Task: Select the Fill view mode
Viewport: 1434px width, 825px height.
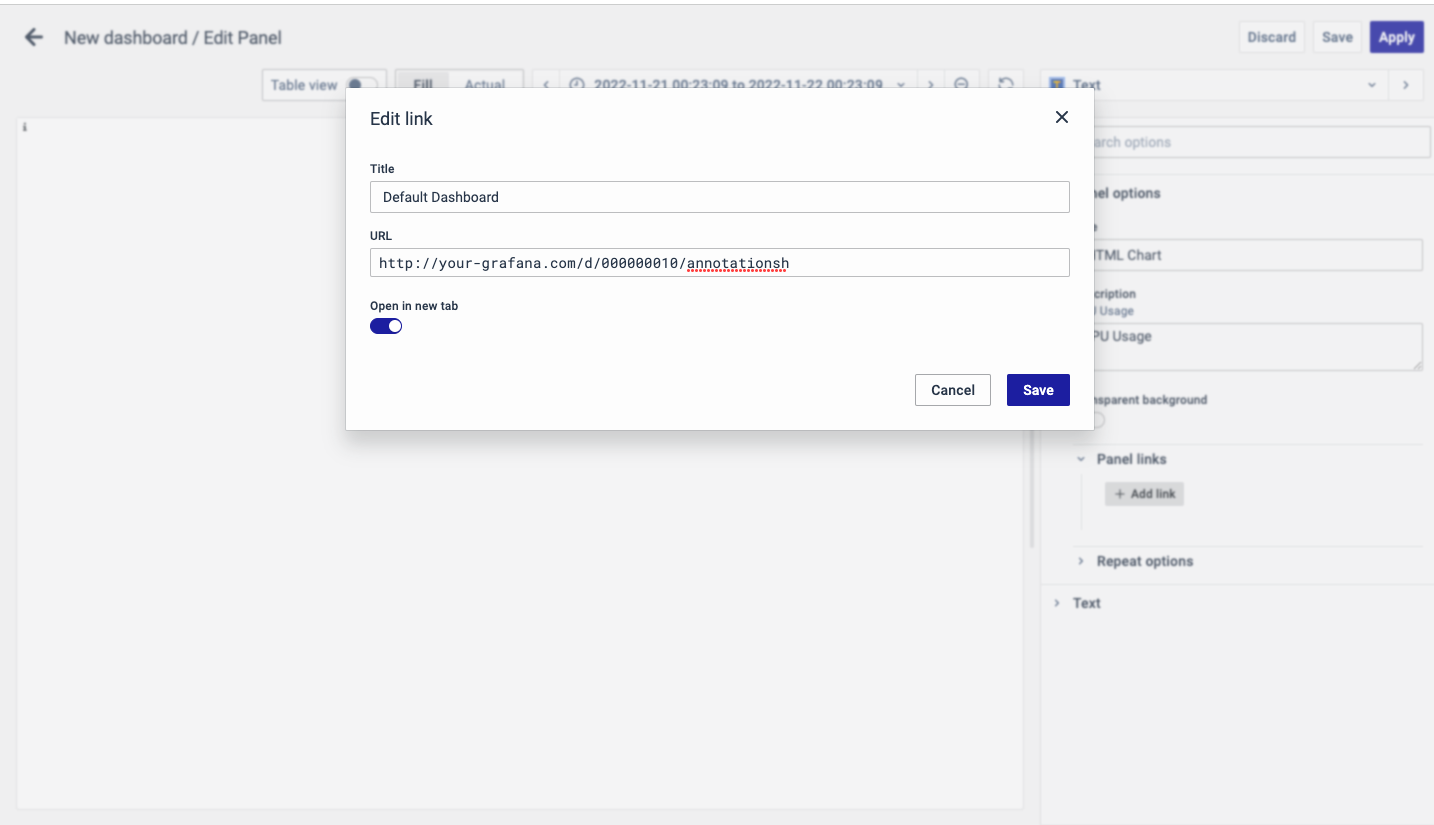Action: 423,85
